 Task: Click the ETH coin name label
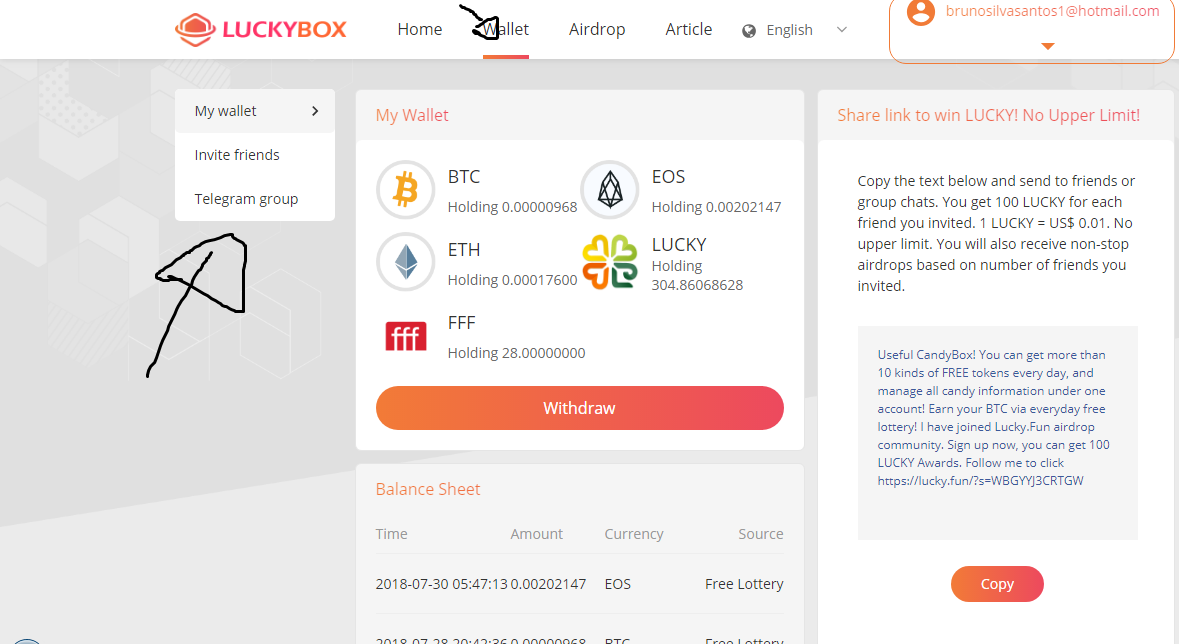click(464, 250)
